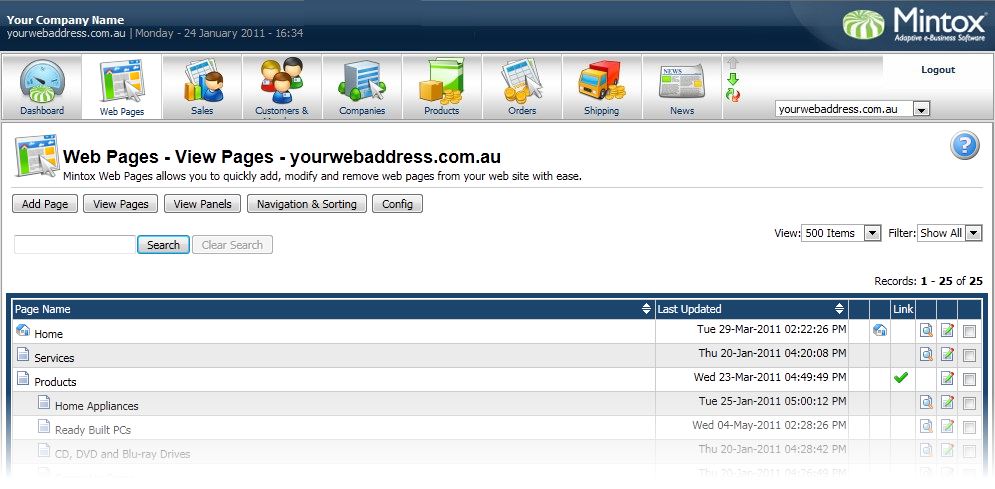
Task: Click the View Pages button
Action: click(x=121, y=204)
